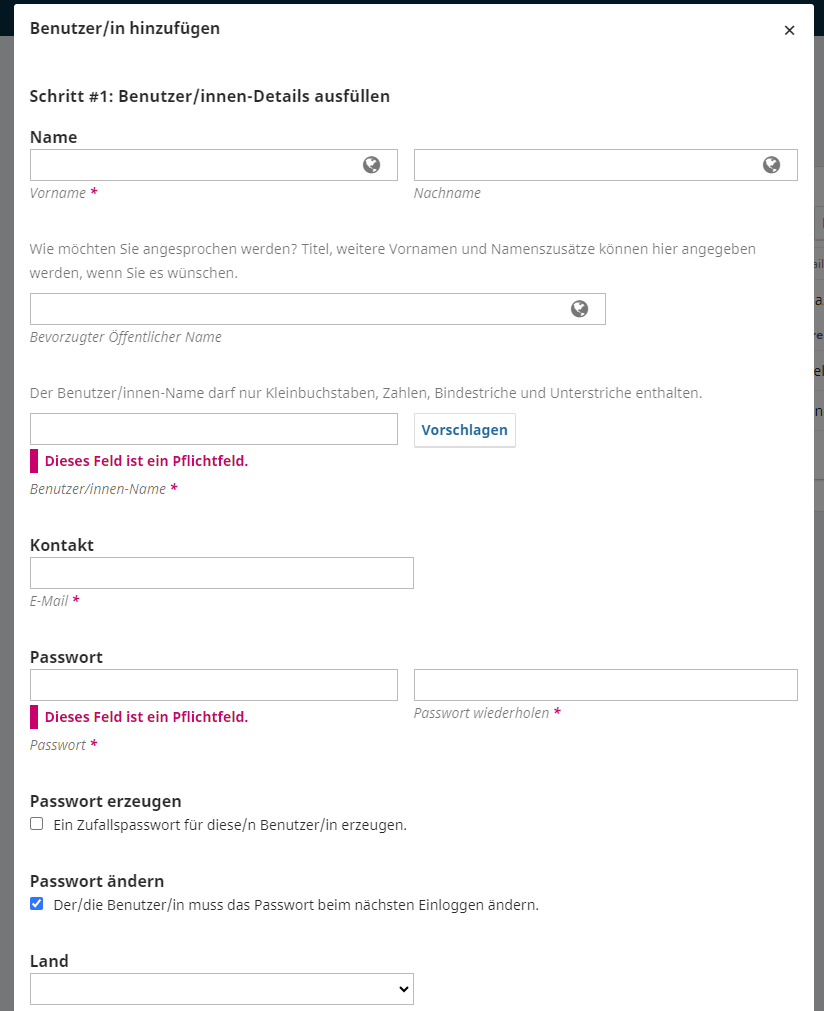Click globe icon in Bevorzugter Öffentlicher Name field
The image size is (824, 1011).
point(579,309)
